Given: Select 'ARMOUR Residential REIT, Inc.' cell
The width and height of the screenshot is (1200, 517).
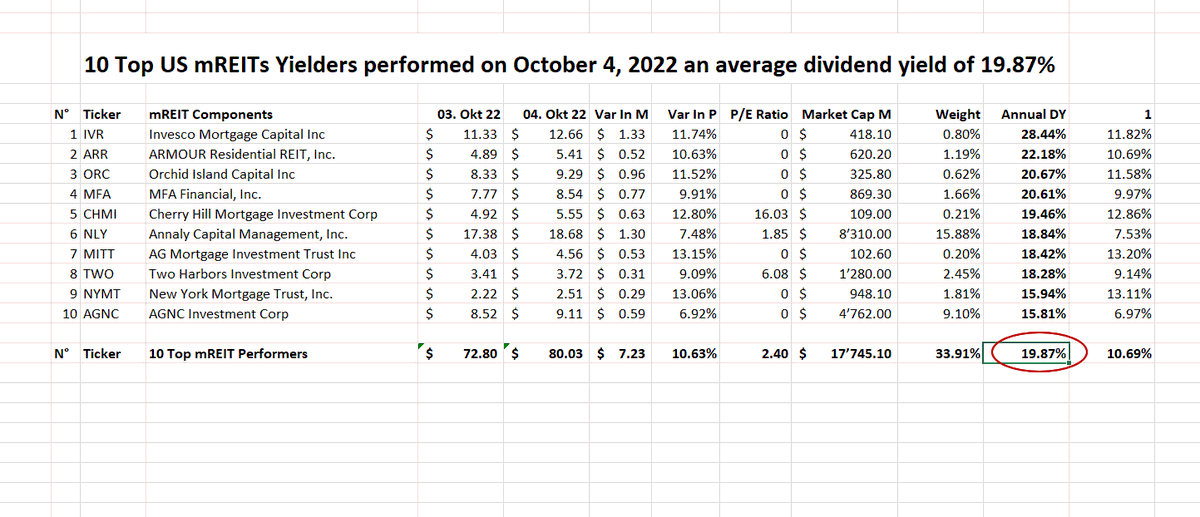Looking at the screenshot, I should (241, 154).
